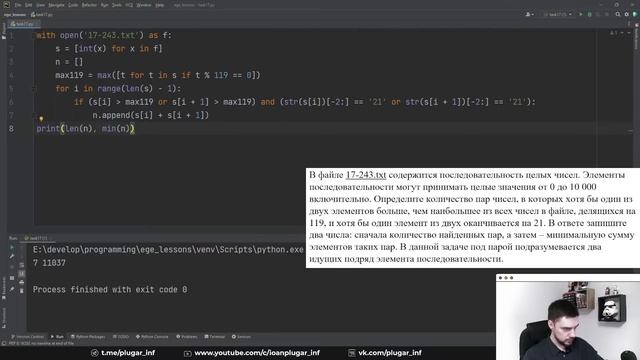Open IDE settings gear icon
The width and height of the screenshot is (640, 360).
click(x=627, y=14)
